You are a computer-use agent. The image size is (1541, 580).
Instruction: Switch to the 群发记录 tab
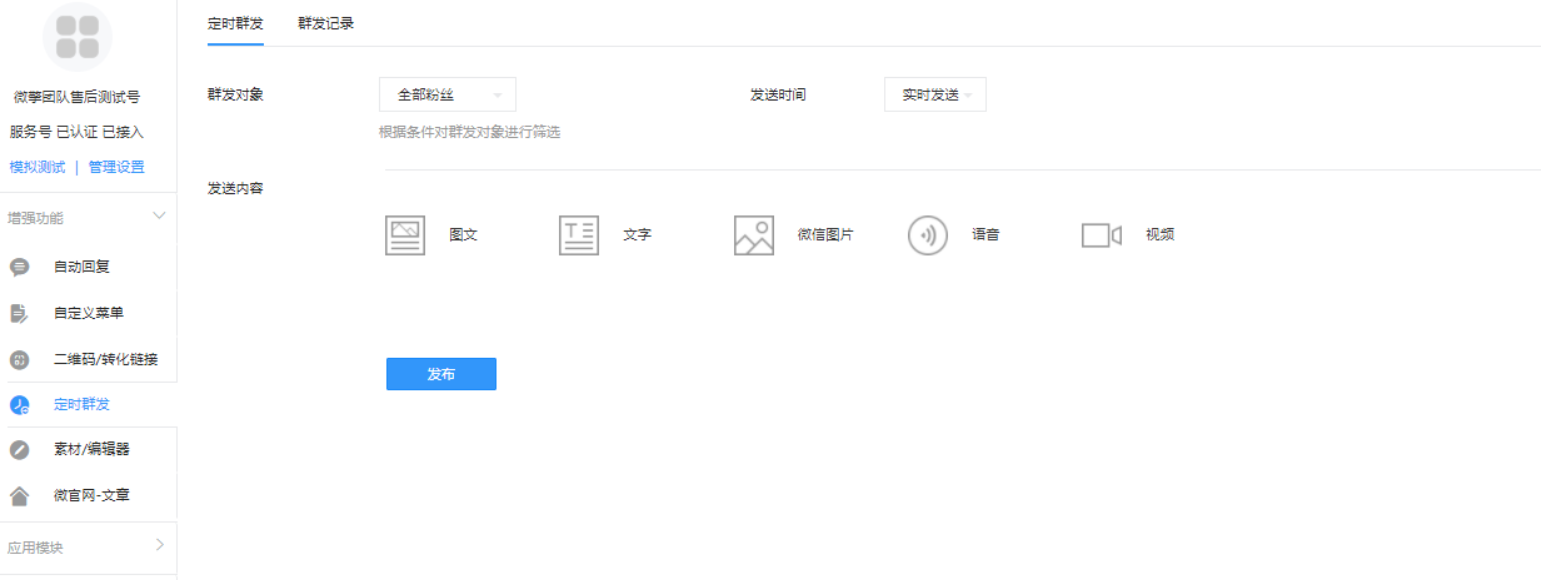click(326, 23)
